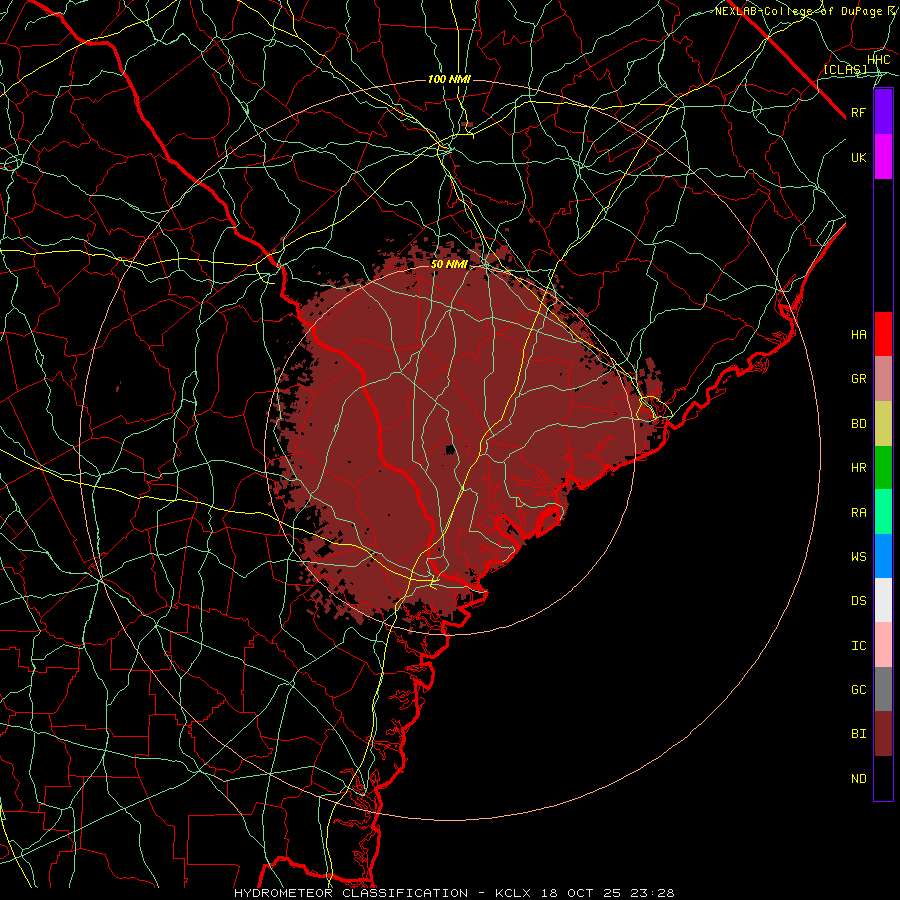Click the UK legend label
Screen dimensions: 900x900
[858, 157]
